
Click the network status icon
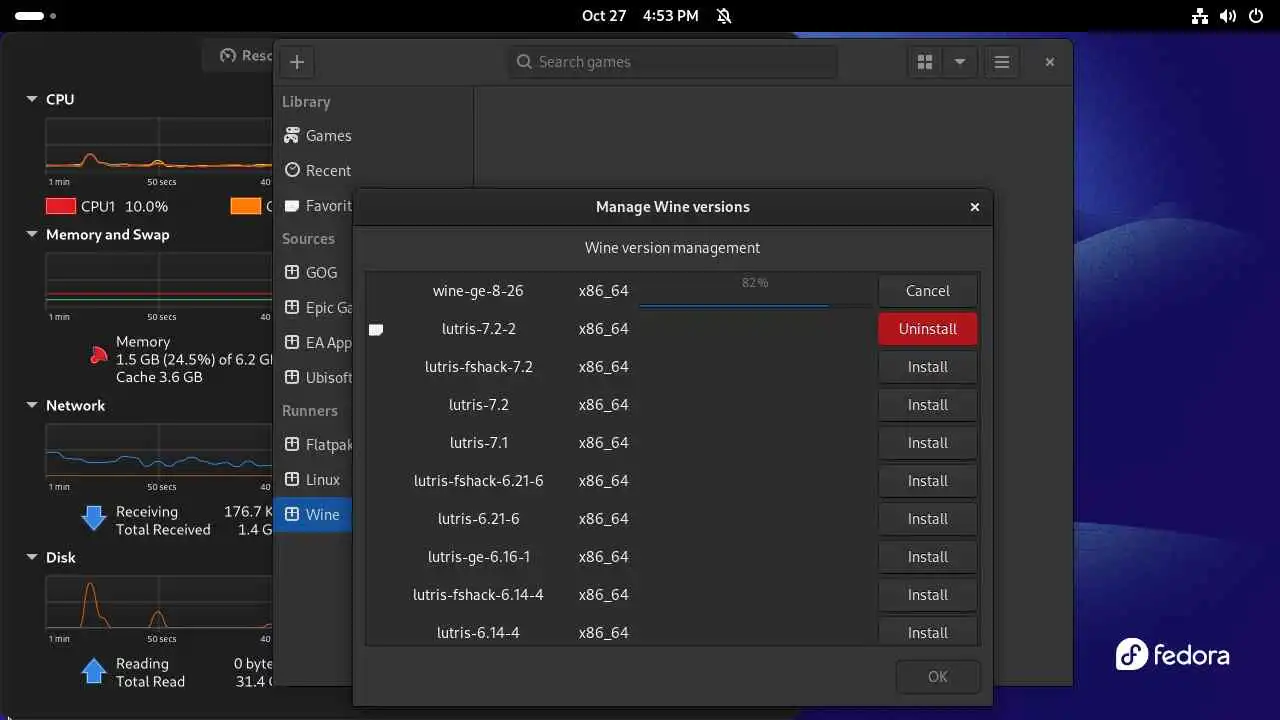(x=1201, y=16)
